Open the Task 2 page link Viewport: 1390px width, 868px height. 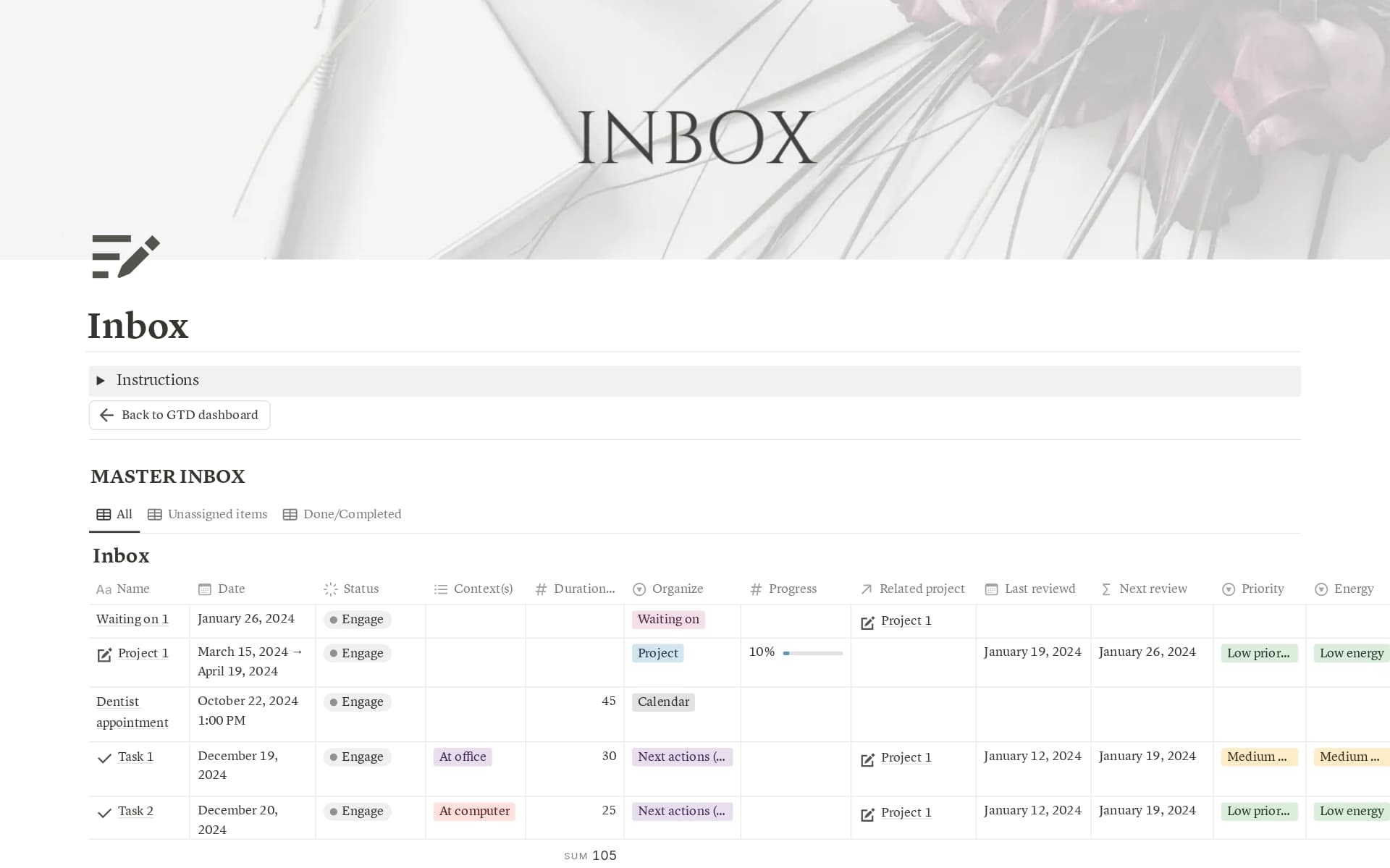click(x=135, y=812)
